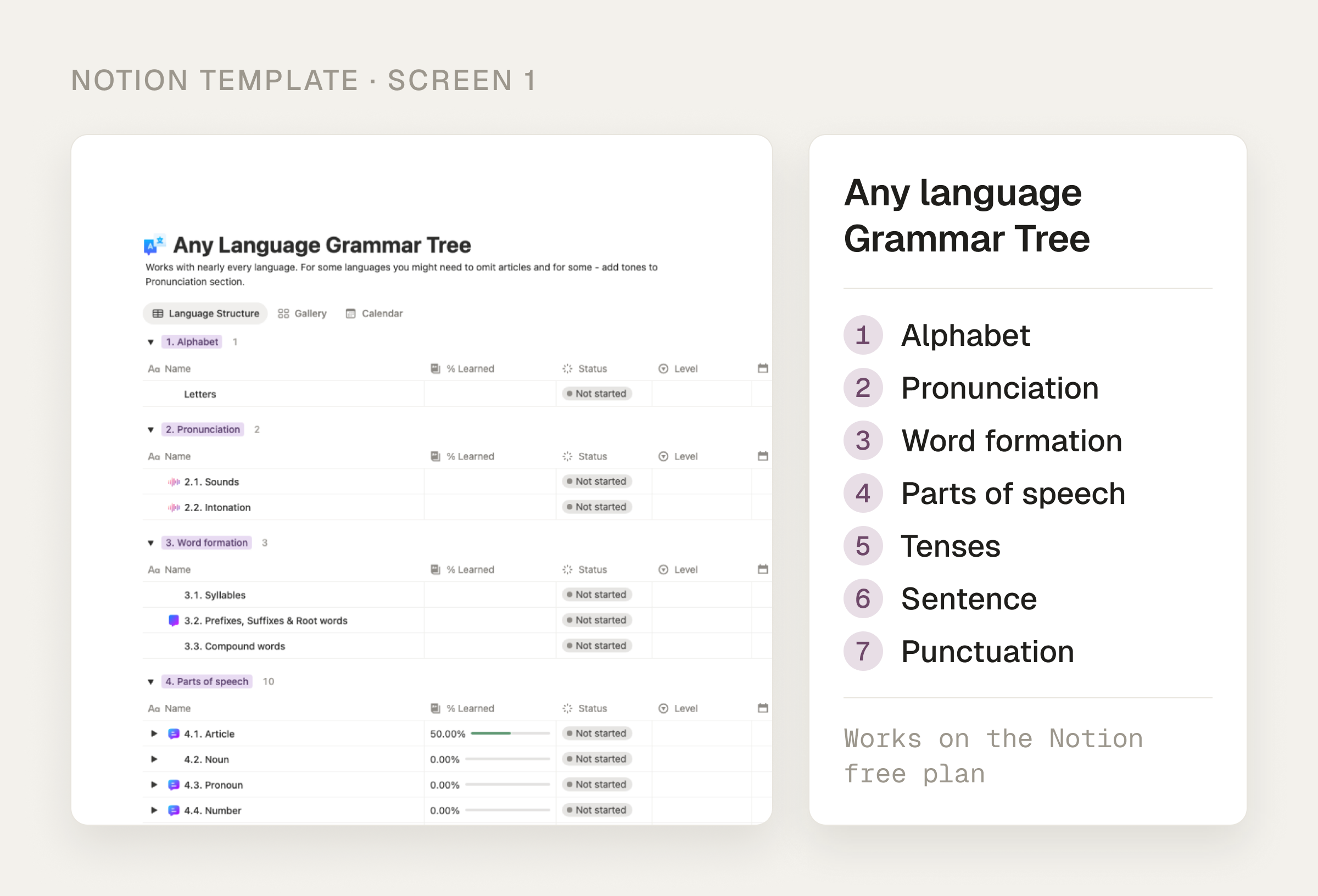Click the % Learned header in the Word formation group
Screen dimensions: 1318x896
pyautogui.click(x=462, y=569)
